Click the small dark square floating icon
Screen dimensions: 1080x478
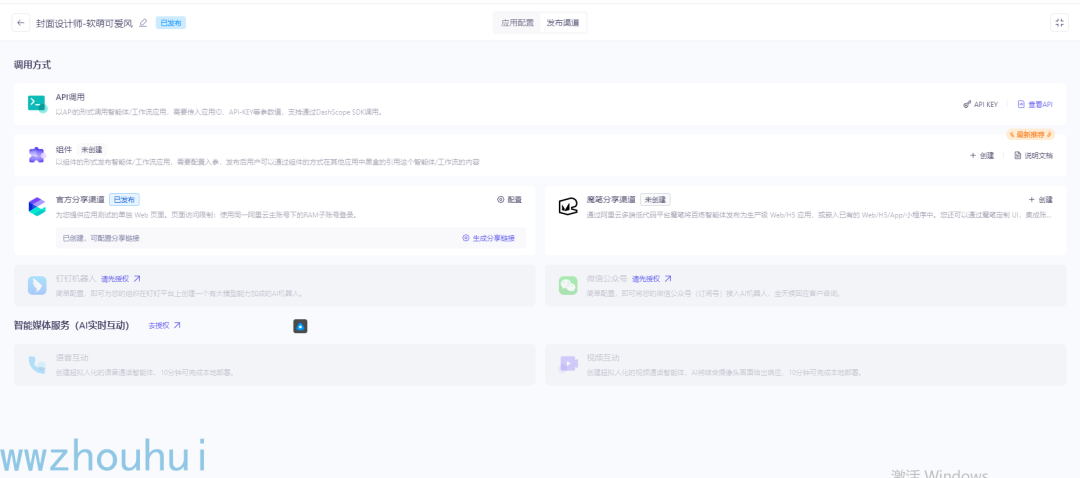point(300,326)
